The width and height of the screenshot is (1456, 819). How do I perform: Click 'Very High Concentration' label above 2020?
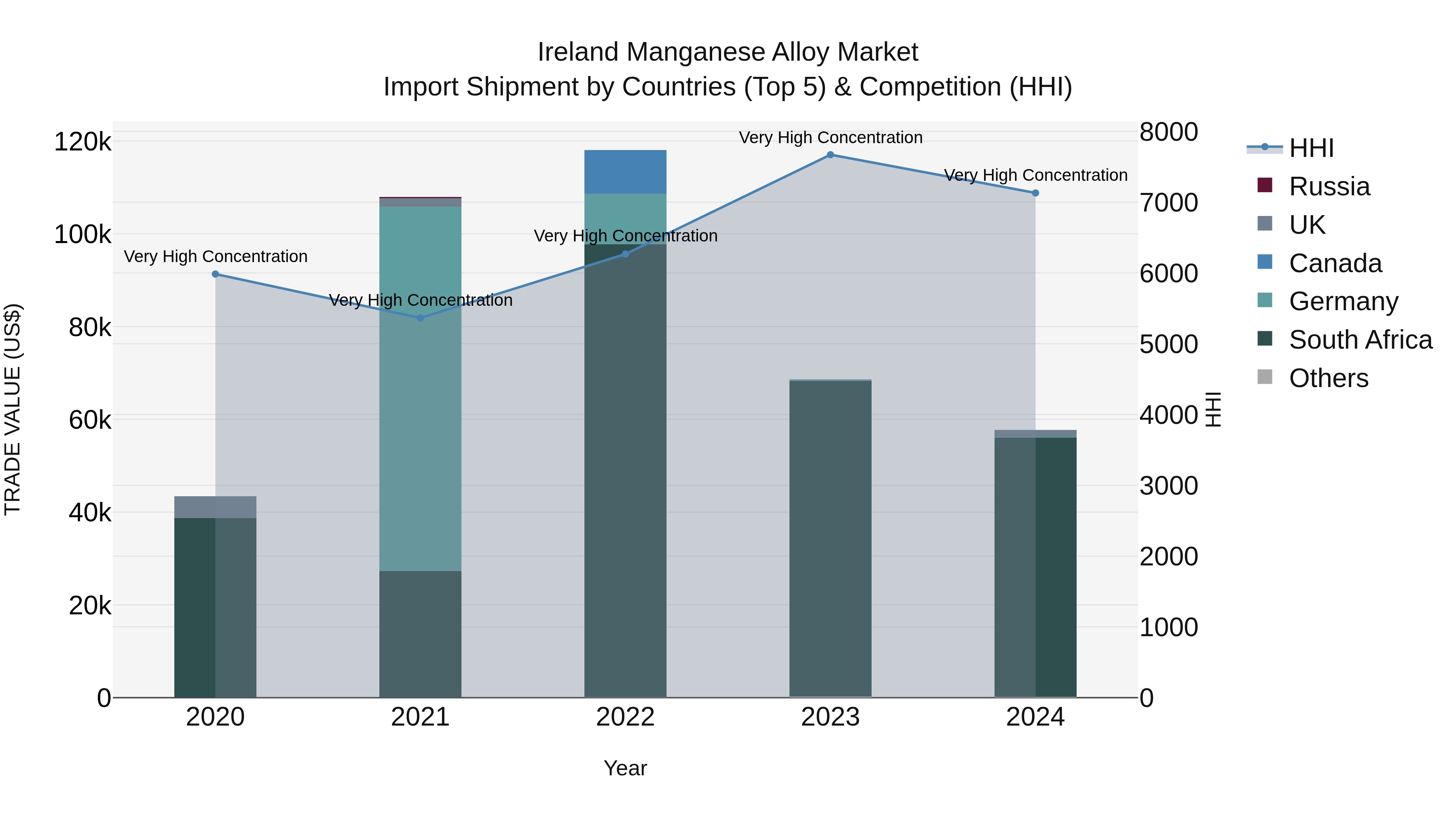click(215, 256)
